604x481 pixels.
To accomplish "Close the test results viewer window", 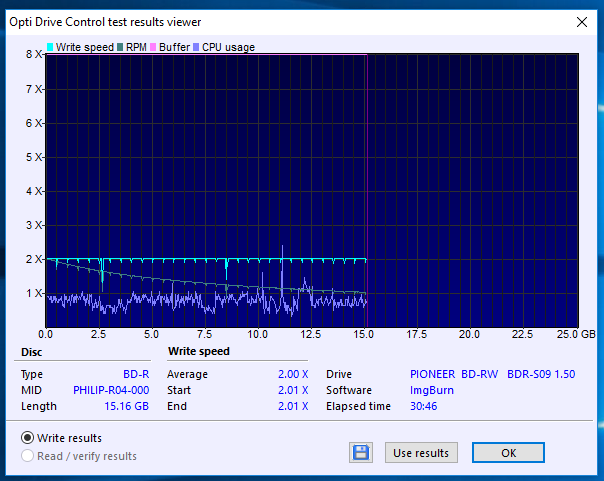I will pos(582,22).
